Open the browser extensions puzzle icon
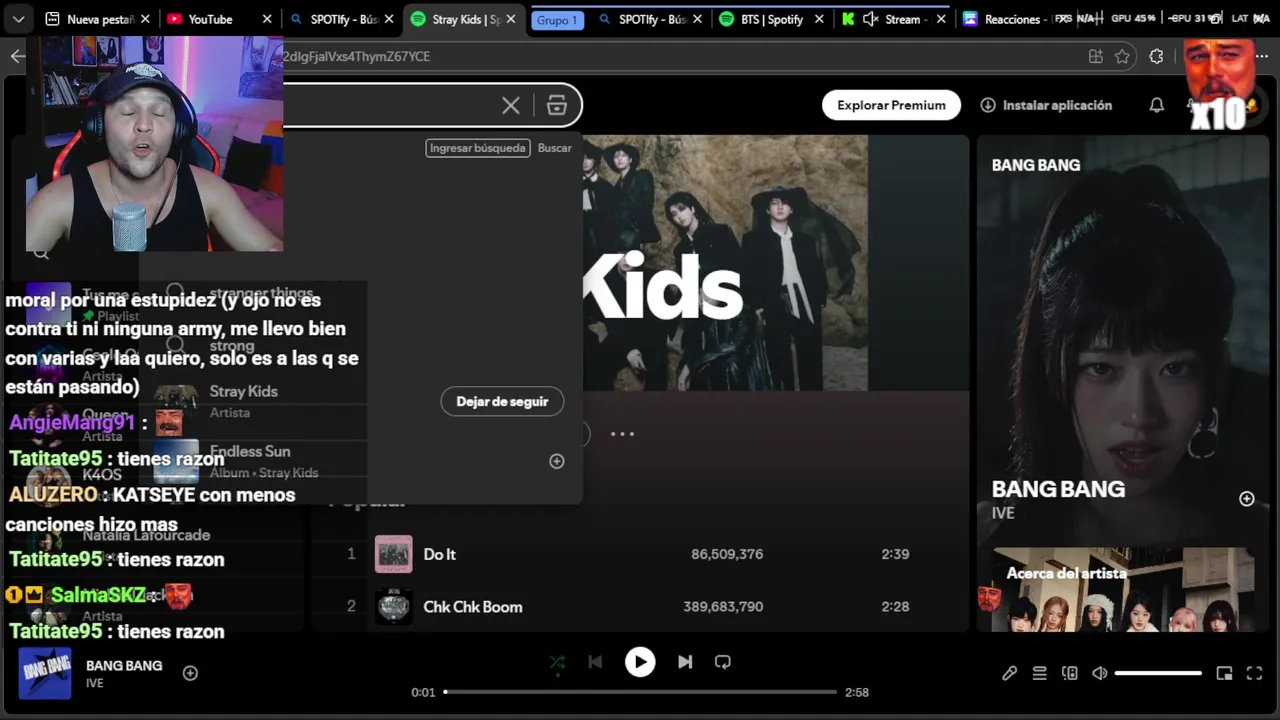Image resolution: width=1280 pixels, height=720 pixels. [1157, 57]
